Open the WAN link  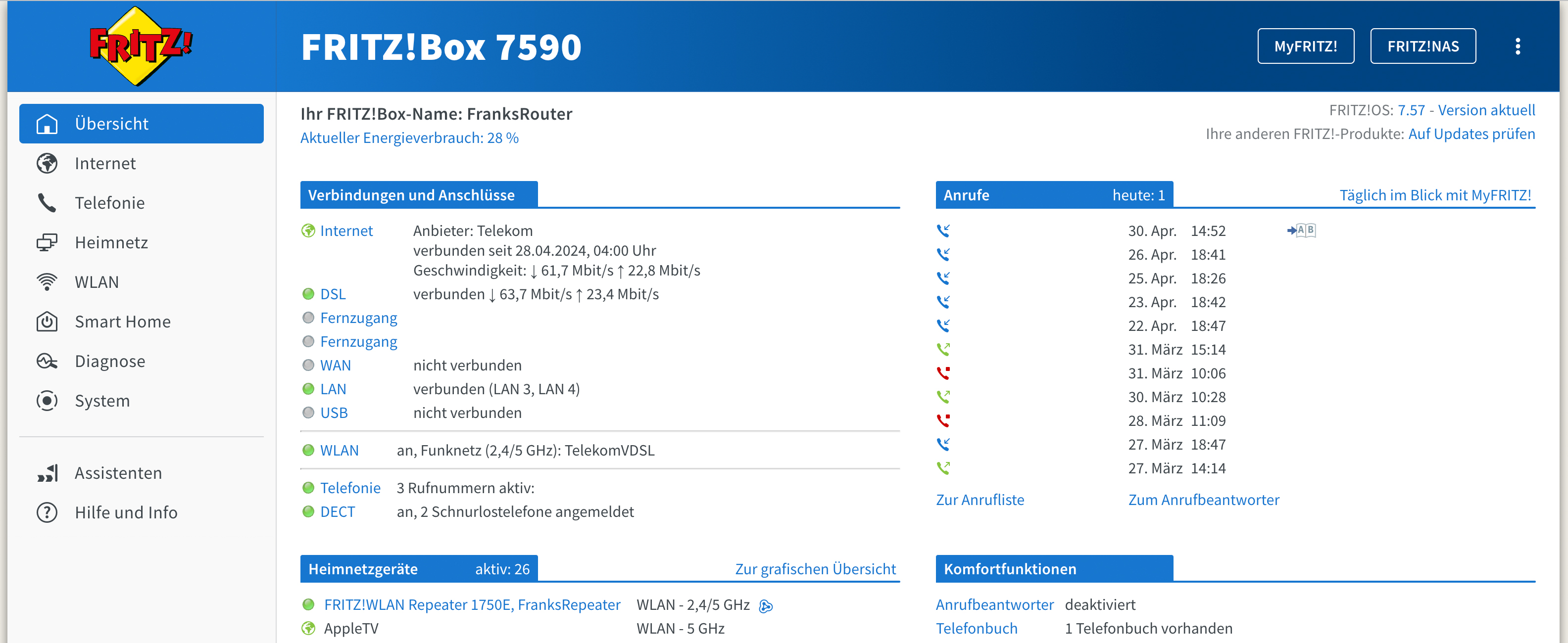pyautogui.click(x=336, y=365)
